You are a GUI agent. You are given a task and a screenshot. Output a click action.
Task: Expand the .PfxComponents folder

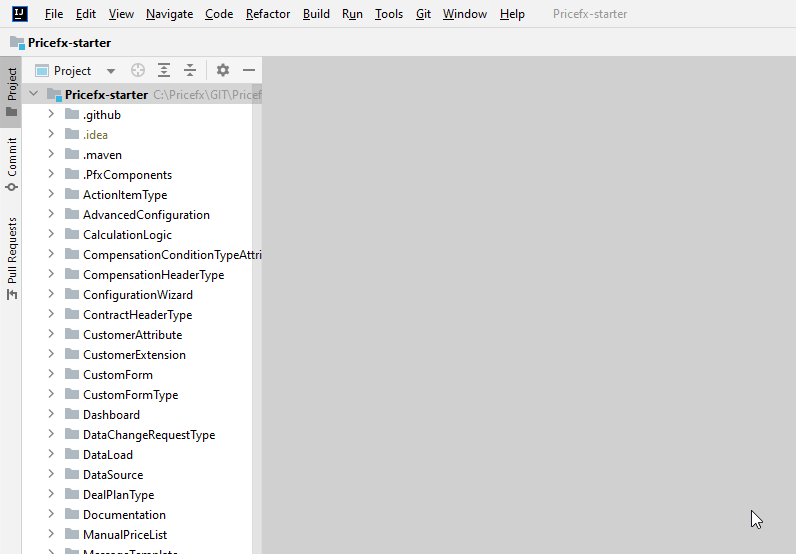coord(51,174)
